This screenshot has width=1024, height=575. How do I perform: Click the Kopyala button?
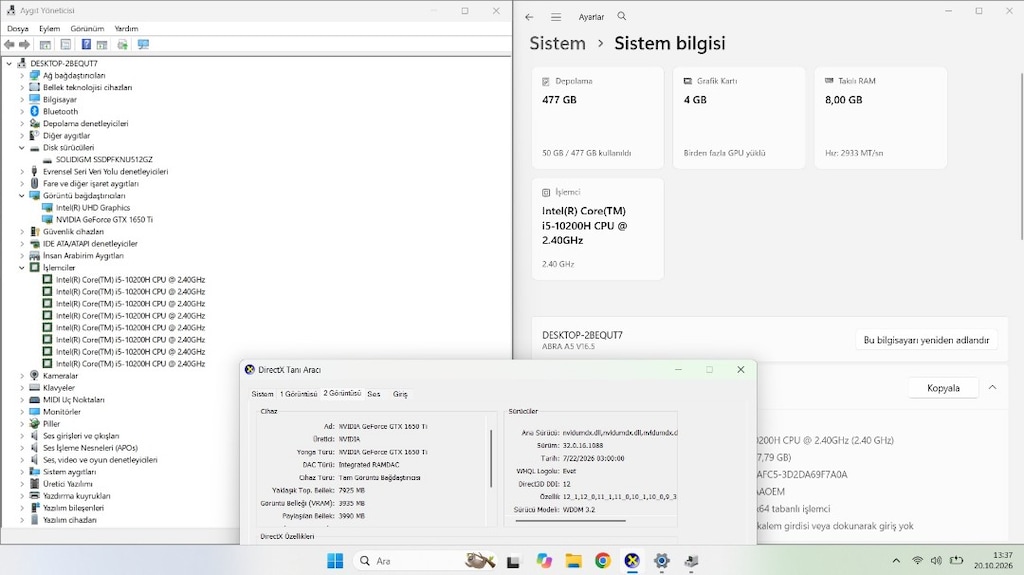[x=943, y=388]
